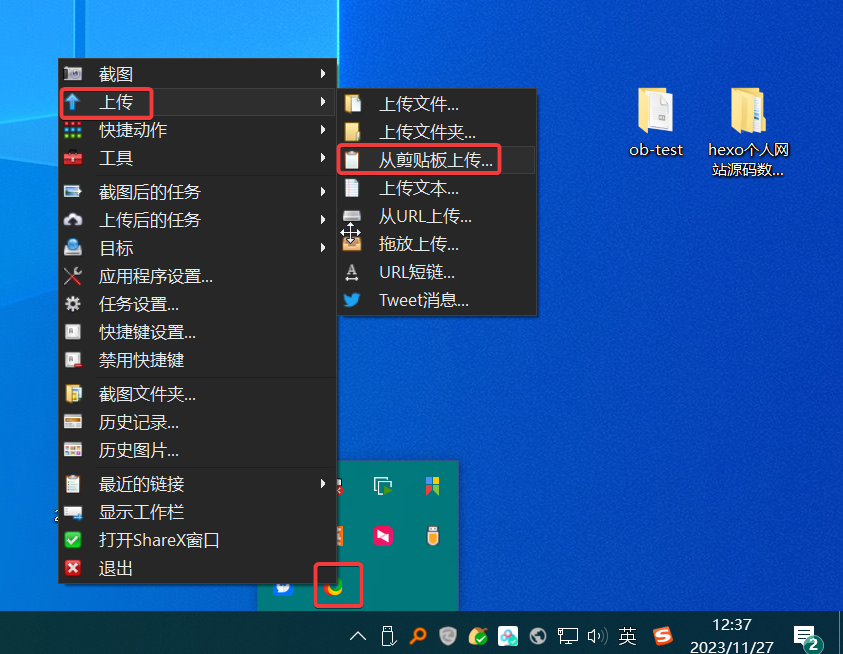The image size is (843, 654).
Task: Click the image icon beside 截图后的任务
Action: tap(73, 191)
